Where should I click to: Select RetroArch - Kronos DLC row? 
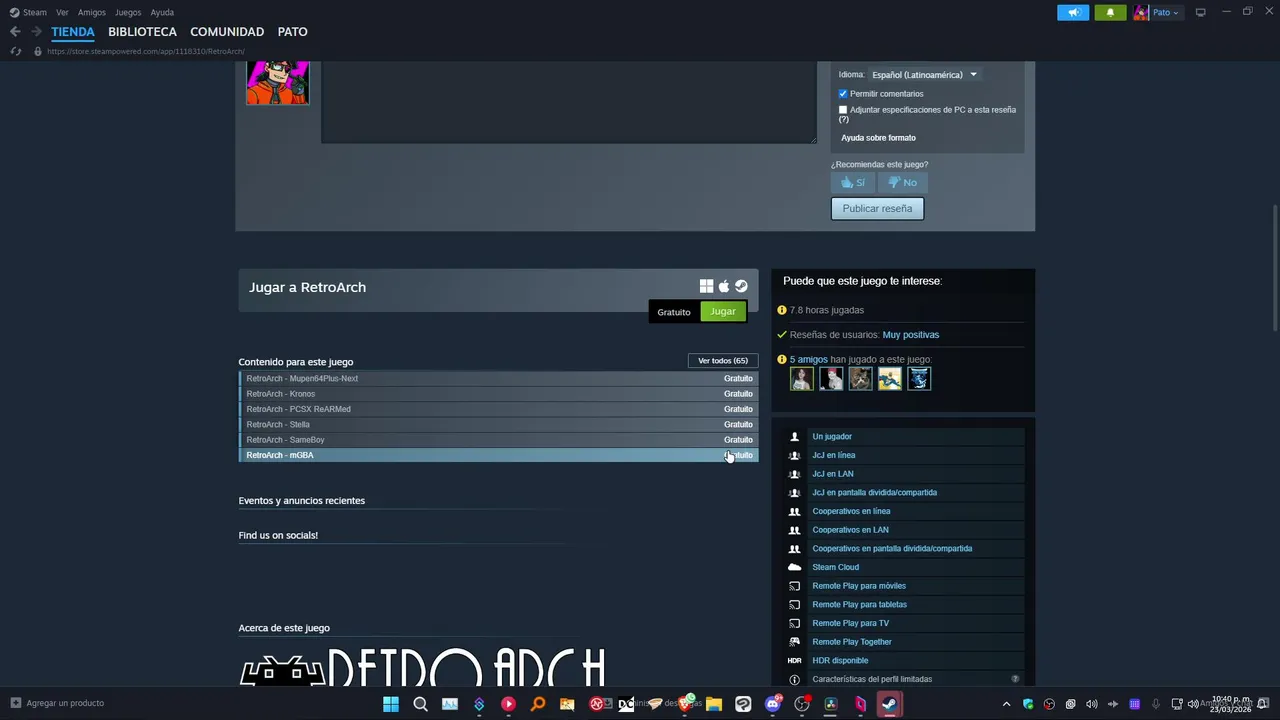point(498,394)
